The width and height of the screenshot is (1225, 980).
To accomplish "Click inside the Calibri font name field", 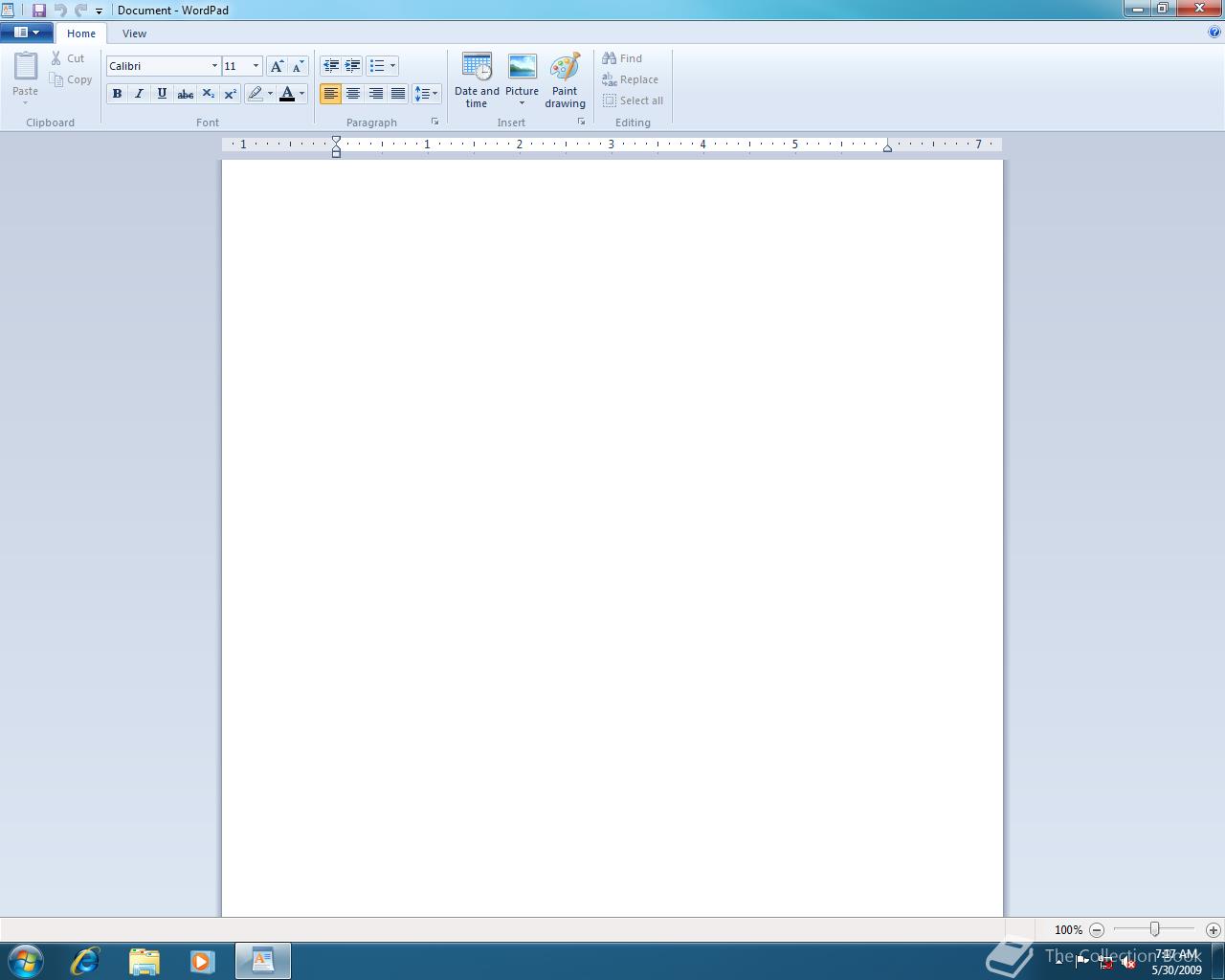I will point(157,66).
